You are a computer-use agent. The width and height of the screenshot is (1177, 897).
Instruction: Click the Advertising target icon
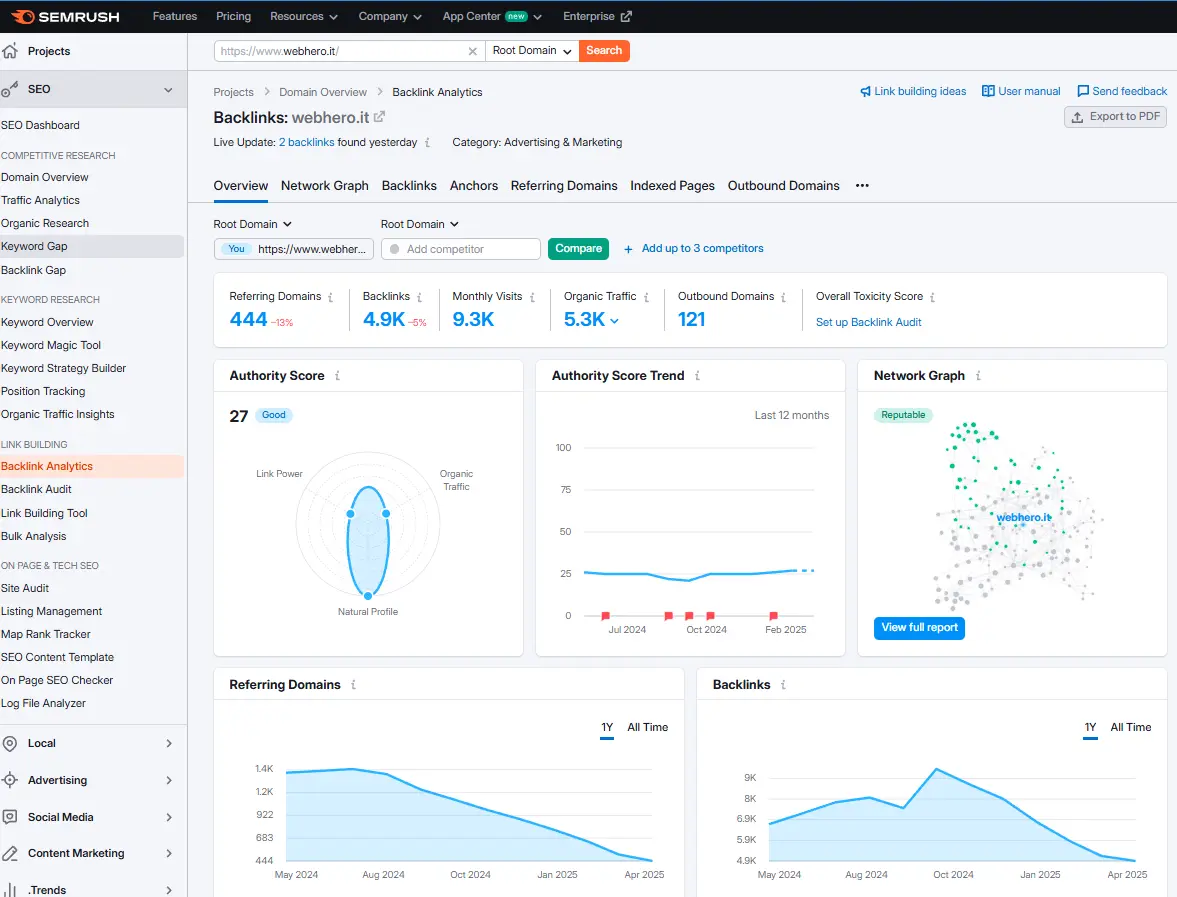(x=10, y=780)
